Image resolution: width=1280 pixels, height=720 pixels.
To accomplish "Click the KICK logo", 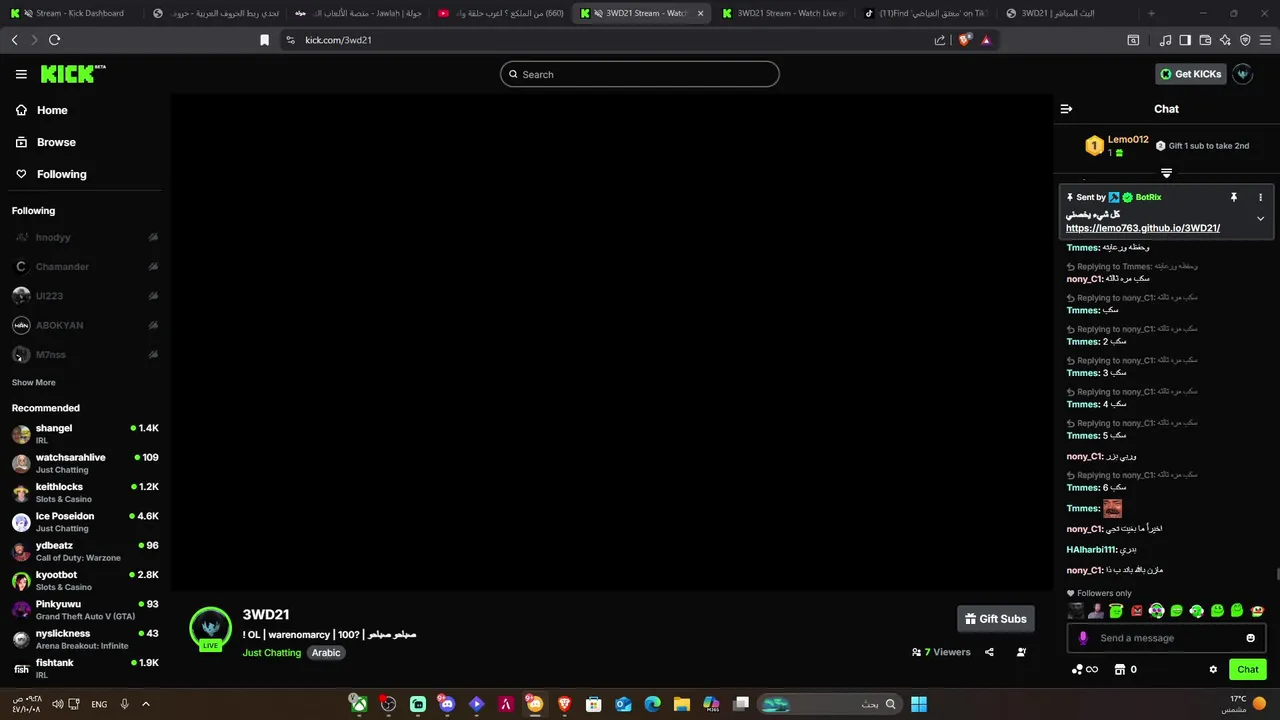I will pos(73,74).
